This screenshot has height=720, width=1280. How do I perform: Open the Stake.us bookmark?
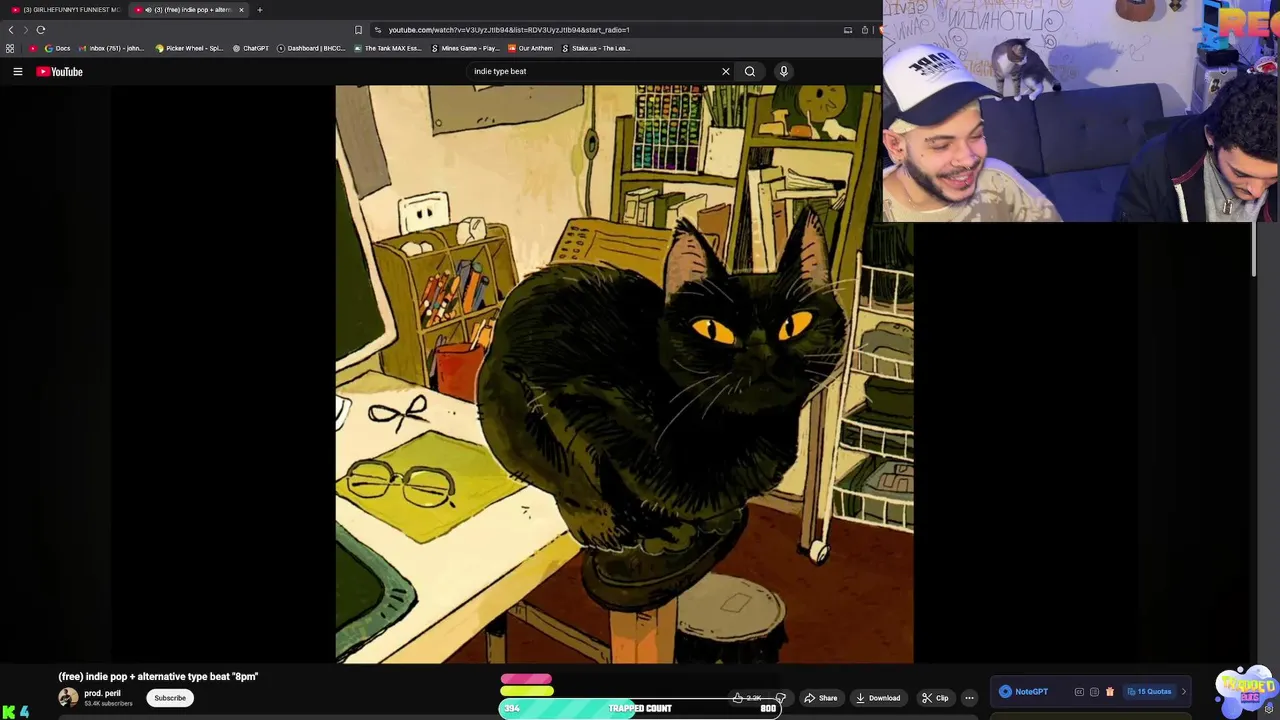[596, 48]
